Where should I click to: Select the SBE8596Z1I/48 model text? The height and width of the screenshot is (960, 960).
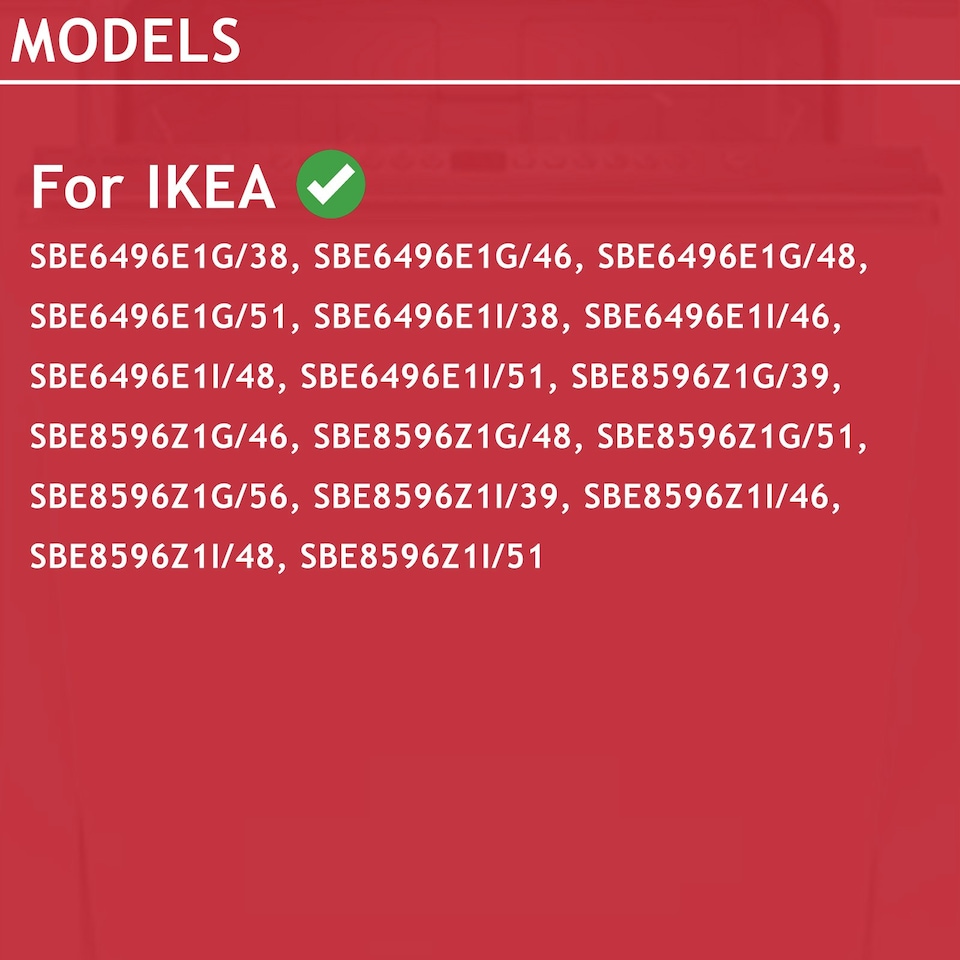154,557
